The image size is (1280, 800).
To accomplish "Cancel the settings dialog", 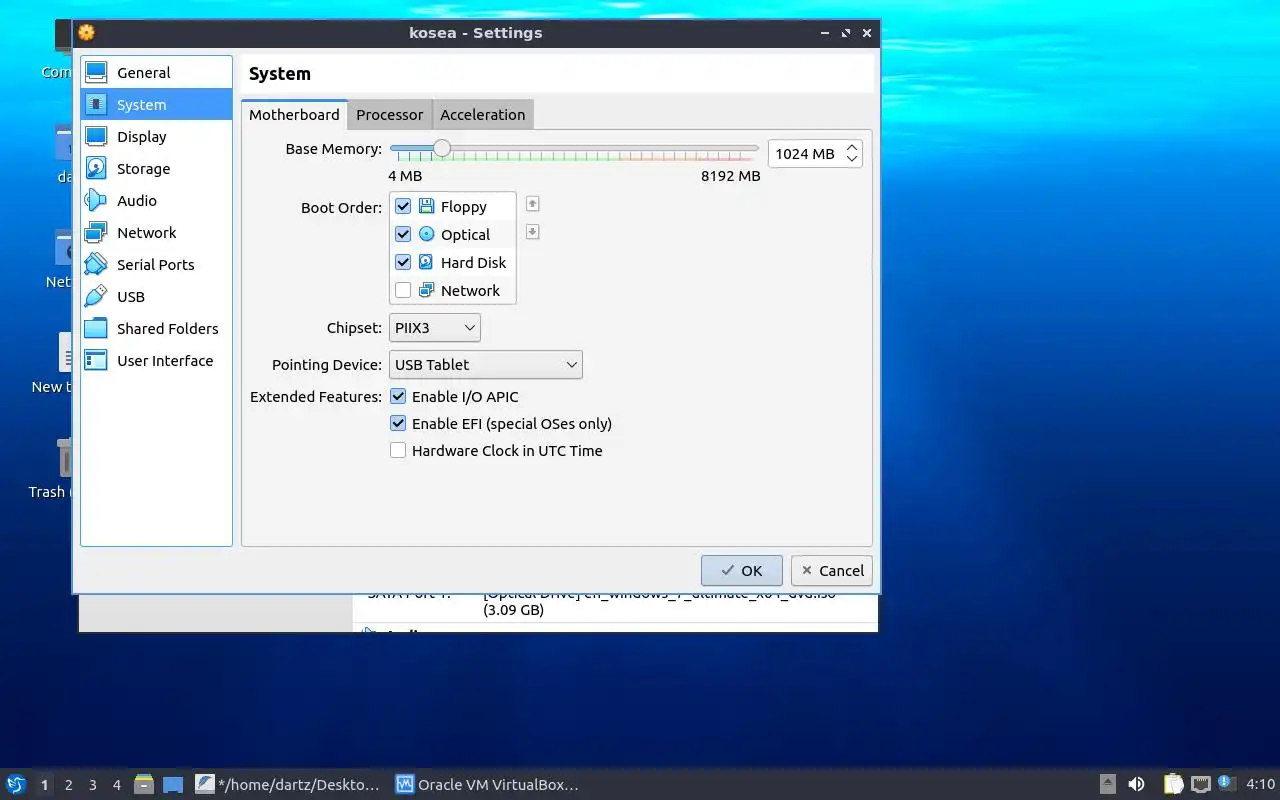I will pos(832,571).
